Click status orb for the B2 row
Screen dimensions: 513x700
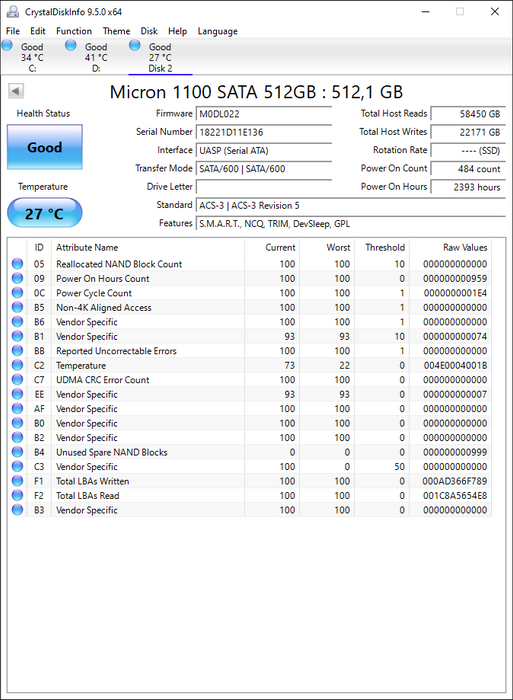tap(17, 438)
